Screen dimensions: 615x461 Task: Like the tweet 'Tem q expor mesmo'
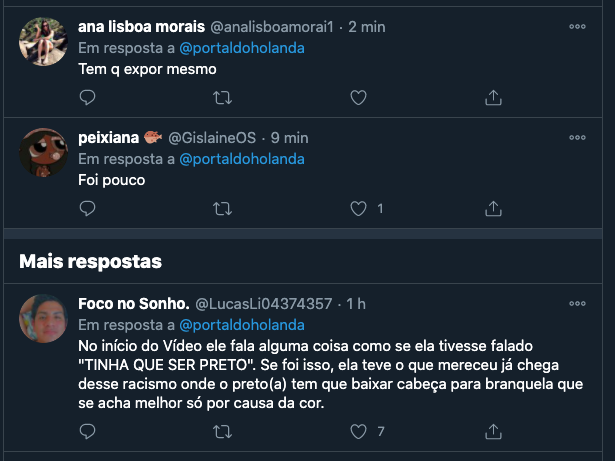click(x=358, y=98)
